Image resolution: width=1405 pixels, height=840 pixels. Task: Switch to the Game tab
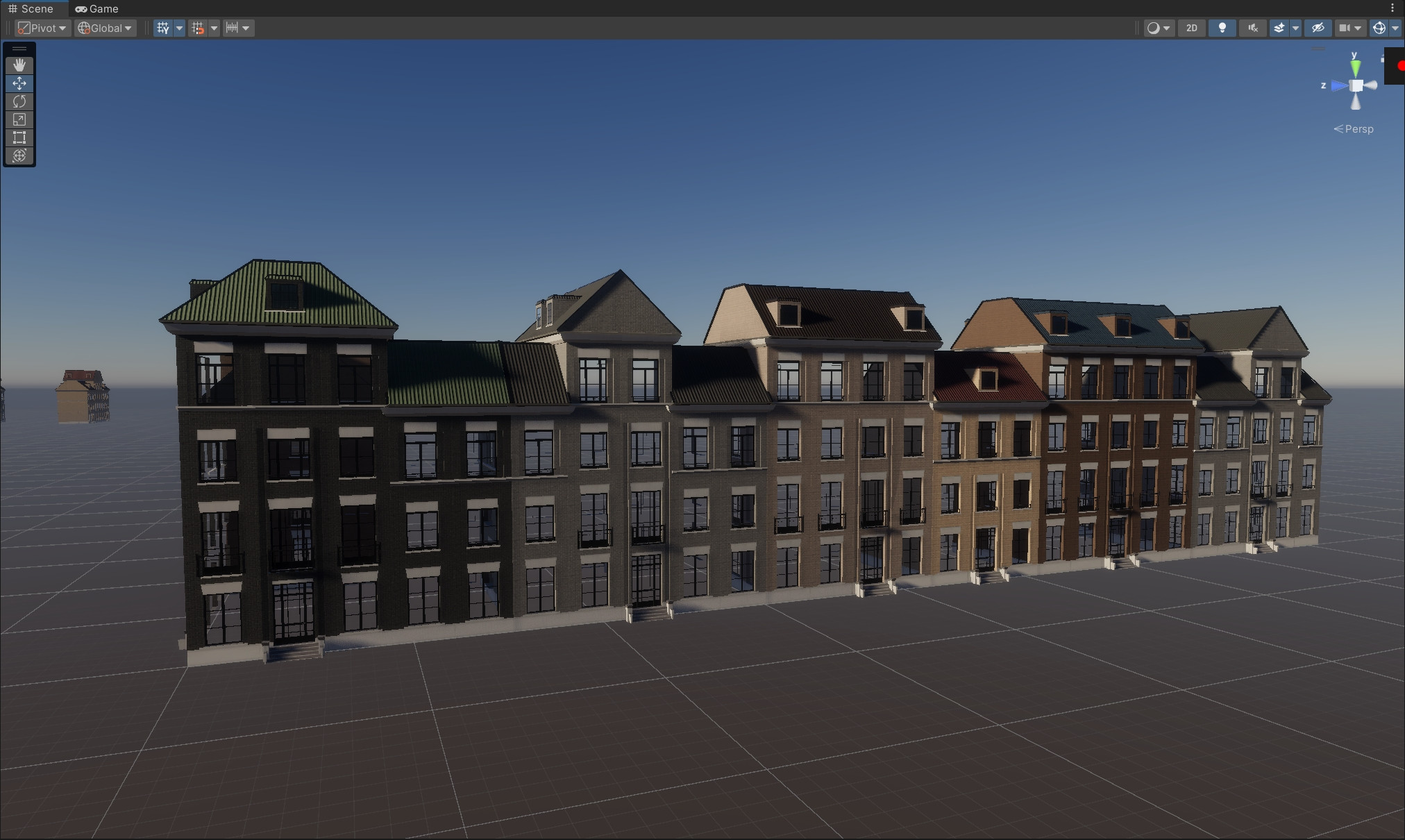tap(97, 9)
